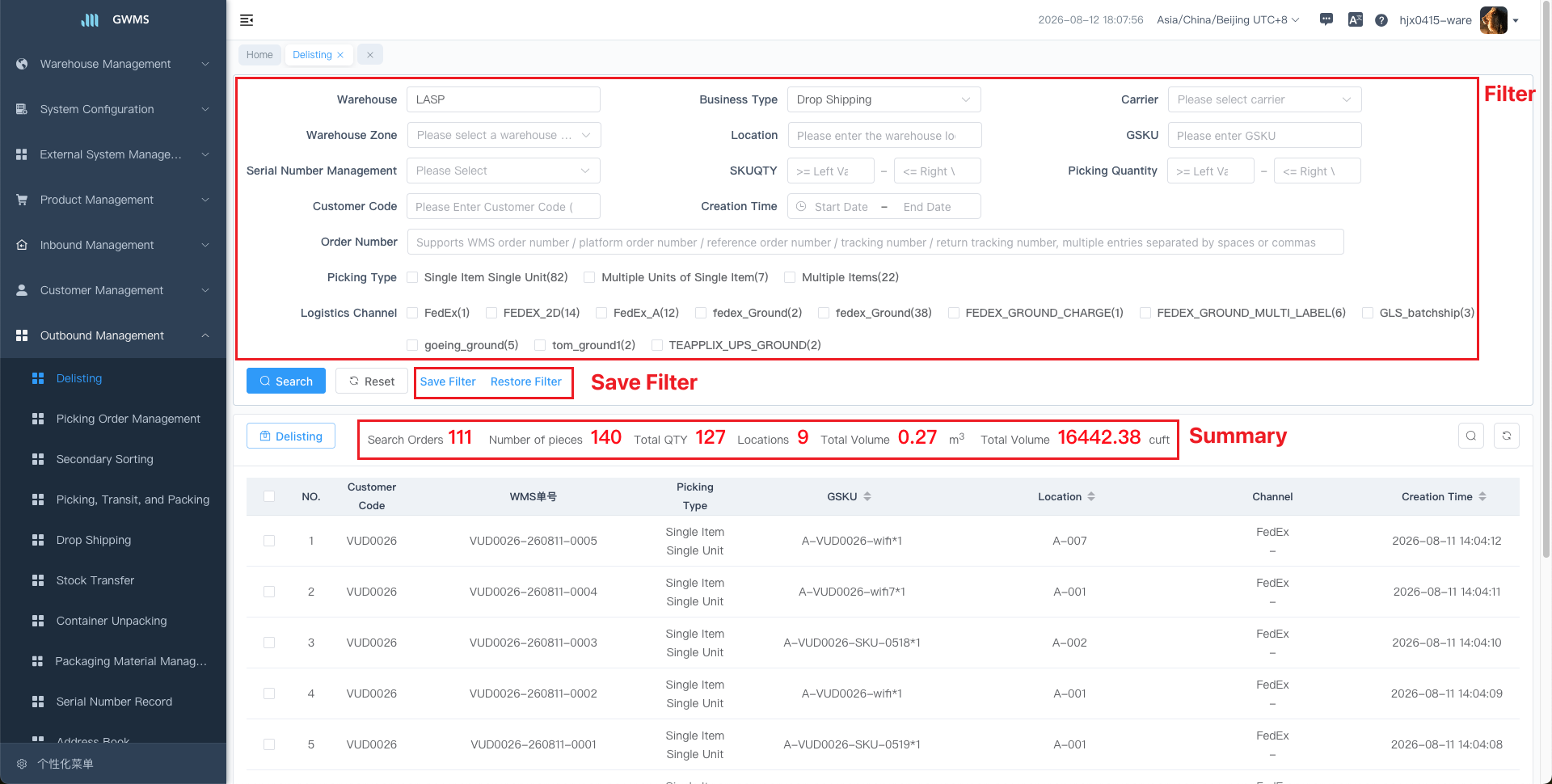
Task: Open the timezone Asia/China/Beijing dropdown
Action: 1228,20
